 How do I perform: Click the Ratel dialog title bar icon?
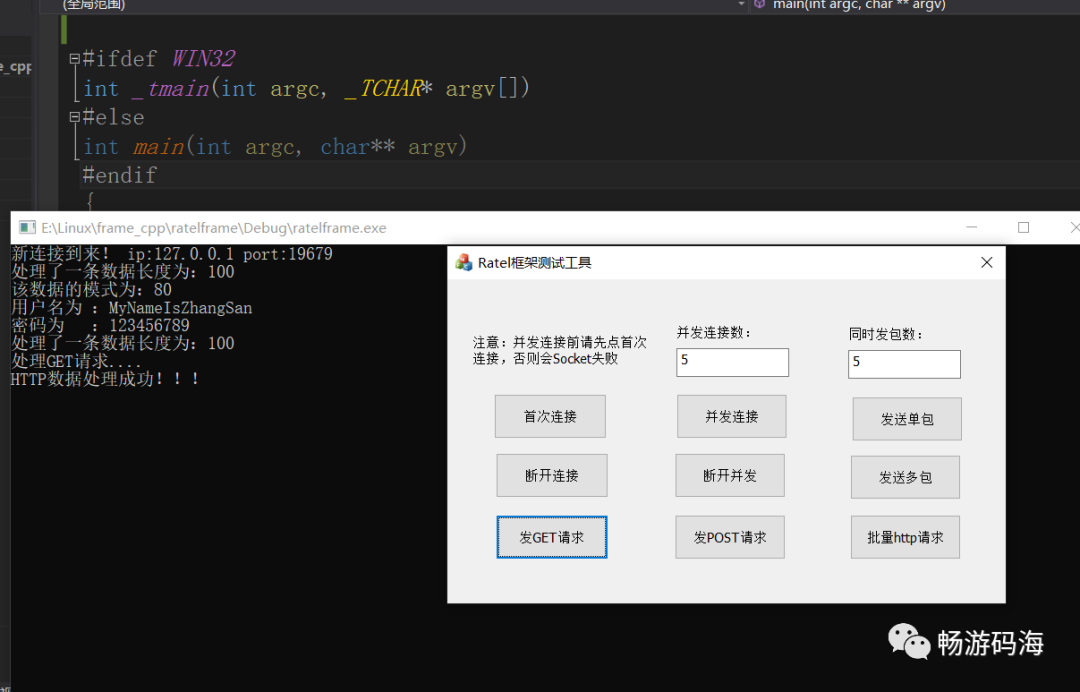click(464, 262)
